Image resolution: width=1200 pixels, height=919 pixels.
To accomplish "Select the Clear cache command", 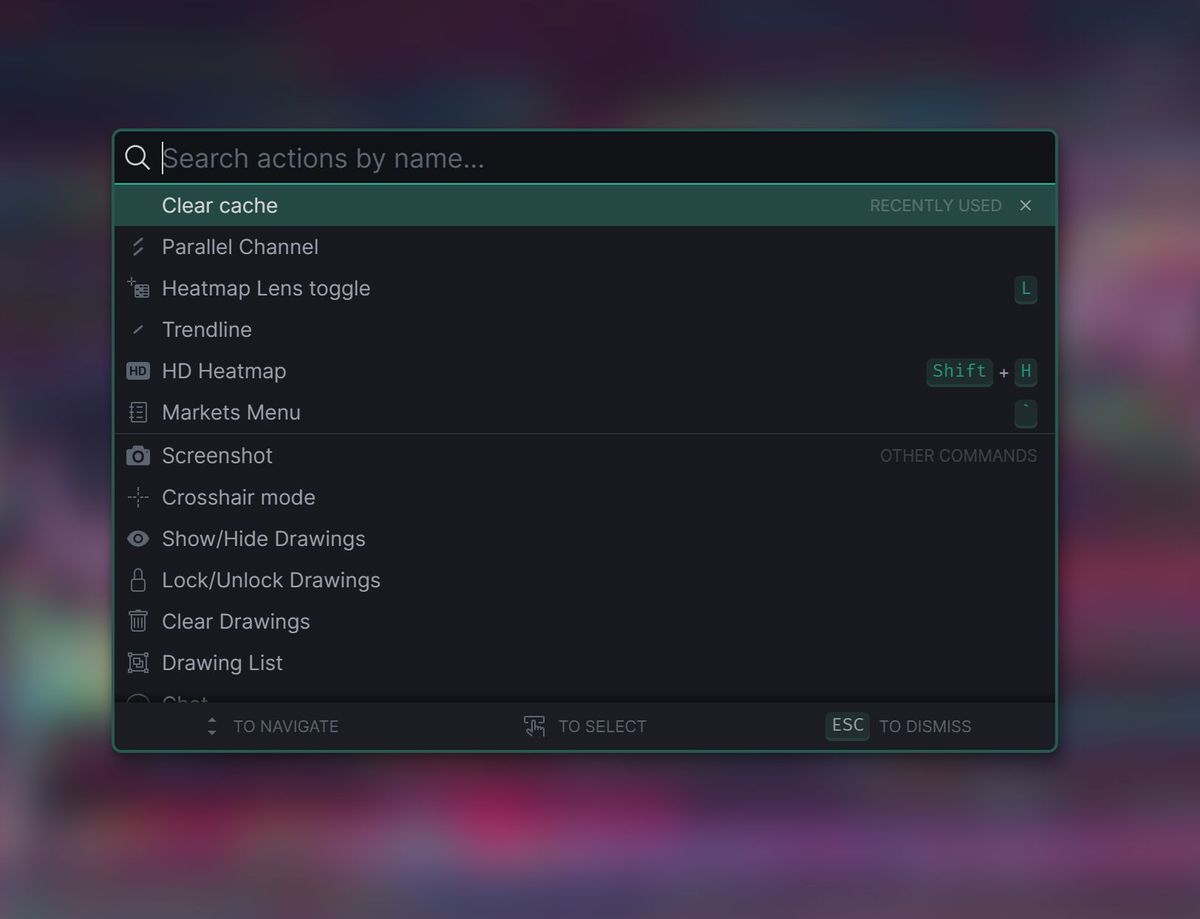I will pos(585,205).
